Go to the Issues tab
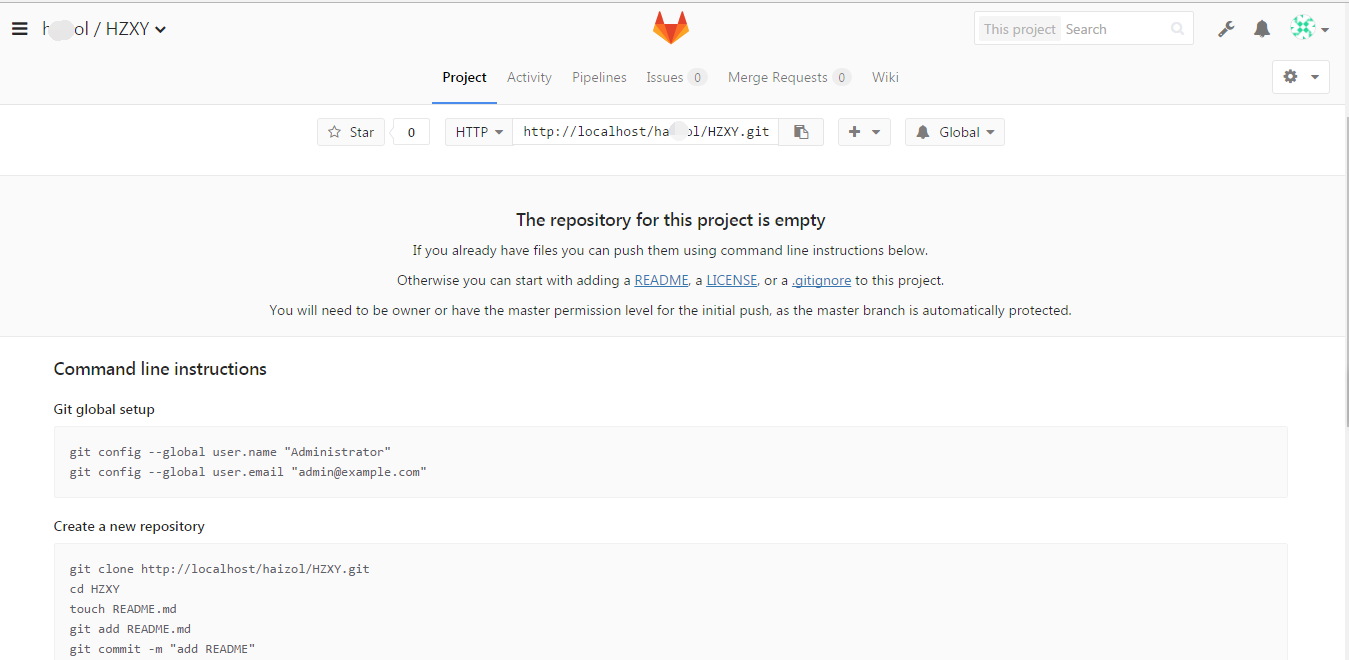The height and width of the screenshot is (660, 1349). tap(676, 77)
